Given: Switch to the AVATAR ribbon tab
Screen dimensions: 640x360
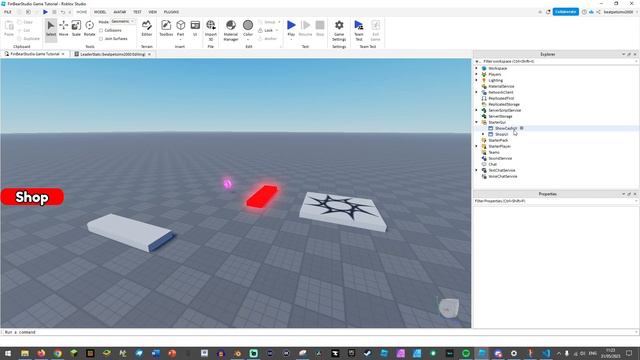Looking at the screenshot, I should [120, 12].
